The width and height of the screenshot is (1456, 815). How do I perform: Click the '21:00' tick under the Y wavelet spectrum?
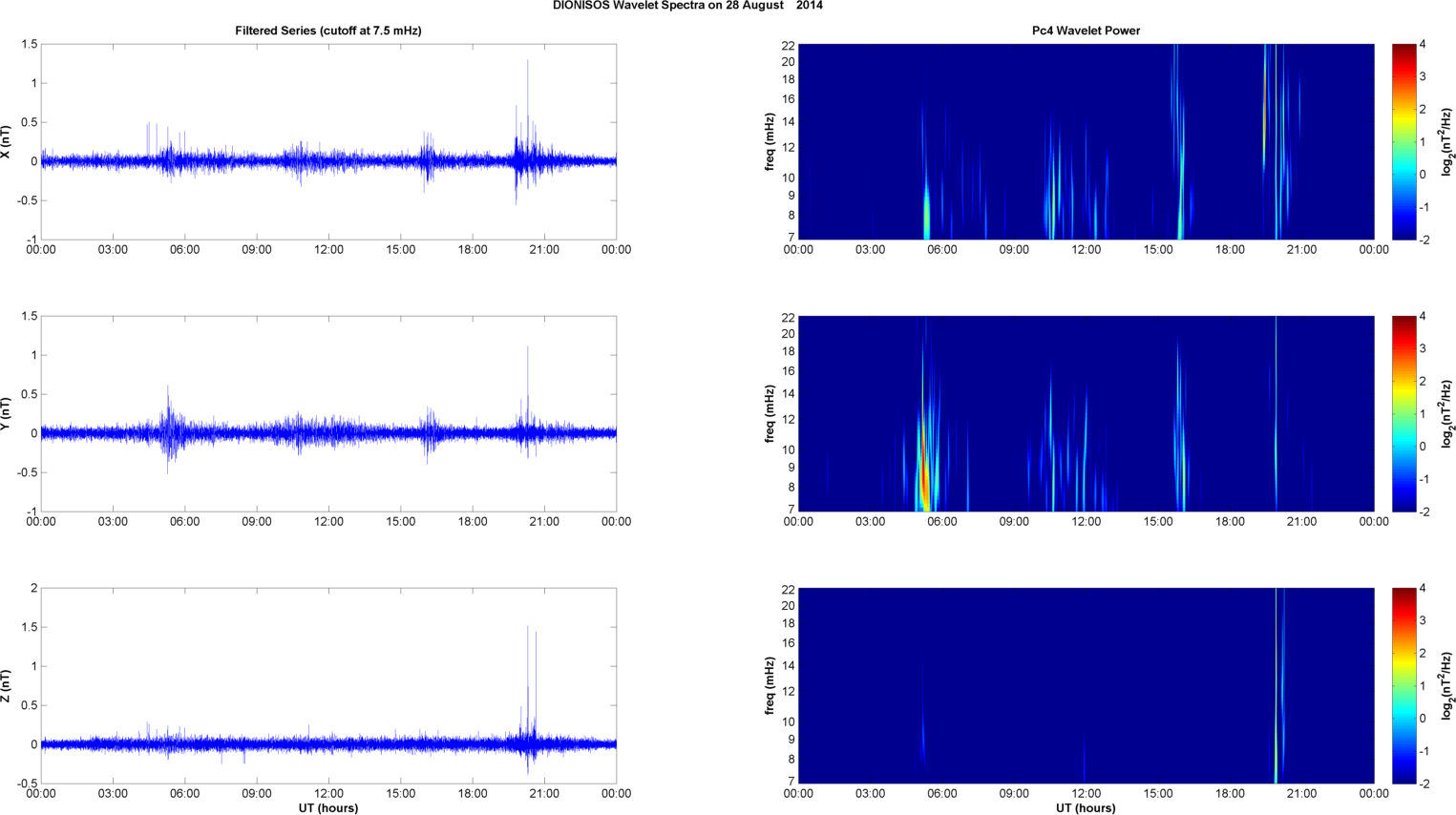point(1301,521)
